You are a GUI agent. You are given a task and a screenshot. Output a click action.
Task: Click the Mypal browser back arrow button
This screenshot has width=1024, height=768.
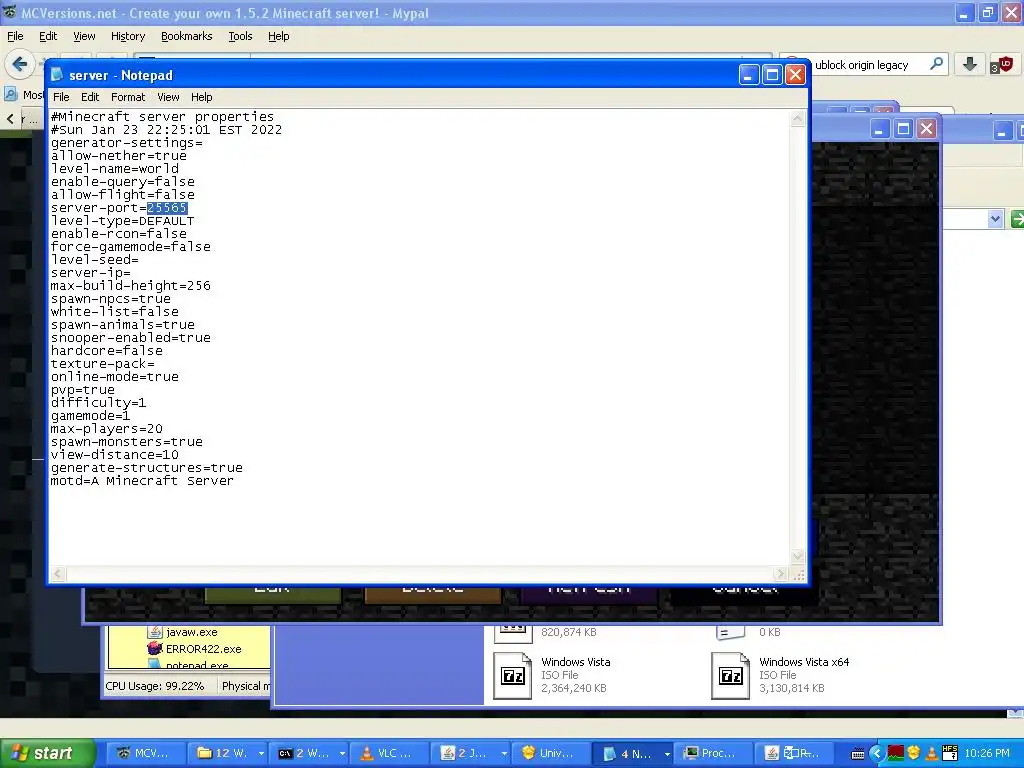click(x=19, y=64)
